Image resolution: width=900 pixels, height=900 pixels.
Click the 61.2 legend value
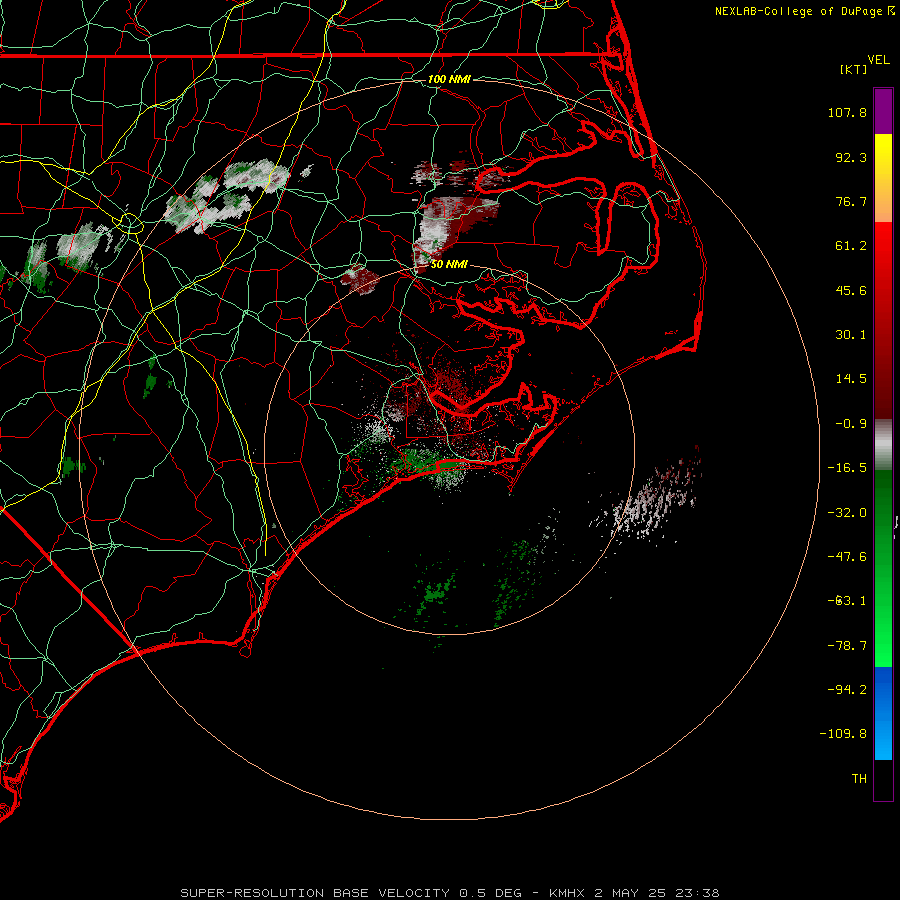tap(851, 246)
